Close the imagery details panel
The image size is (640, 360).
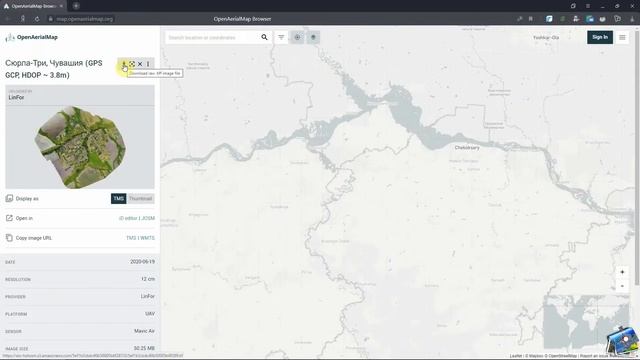(140, 64)
